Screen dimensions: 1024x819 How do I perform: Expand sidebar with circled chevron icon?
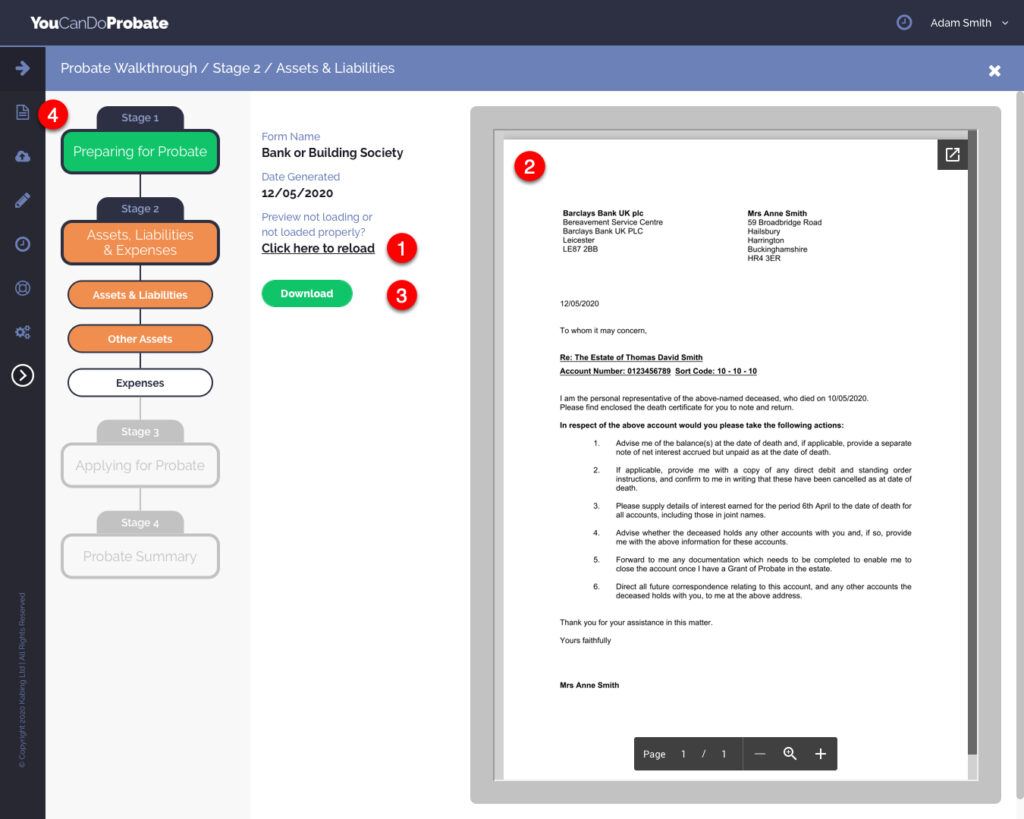click(x=22, y=375)
